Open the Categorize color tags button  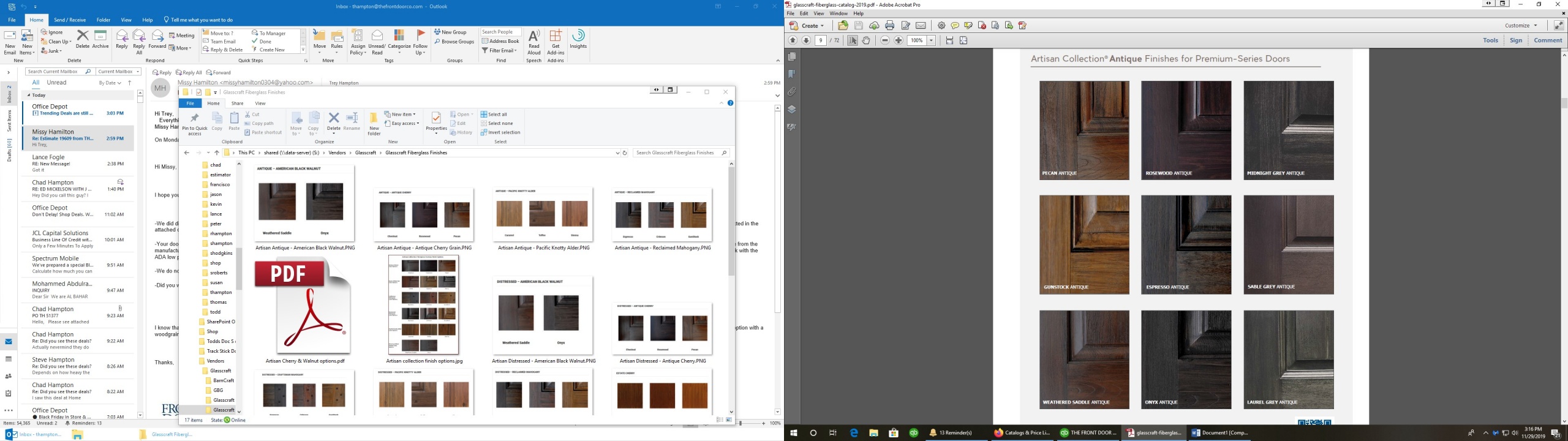(x=399, y=42)
